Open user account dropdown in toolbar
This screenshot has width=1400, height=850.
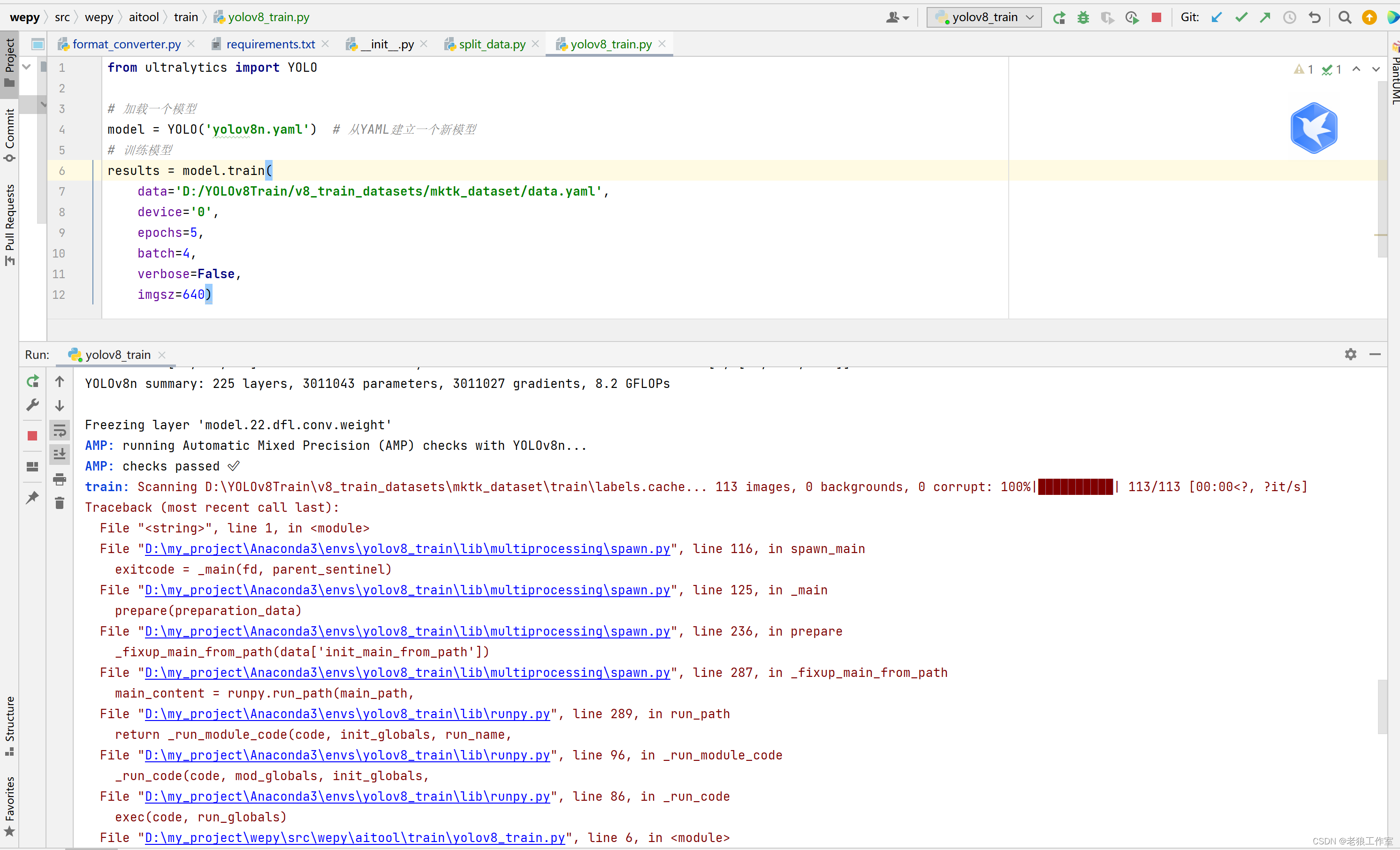pos(897,18)
